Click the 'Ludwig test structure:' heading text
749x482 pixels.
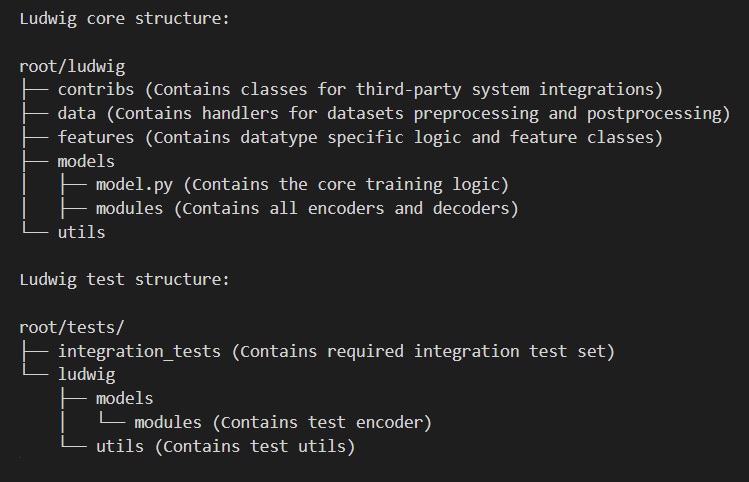125,279
